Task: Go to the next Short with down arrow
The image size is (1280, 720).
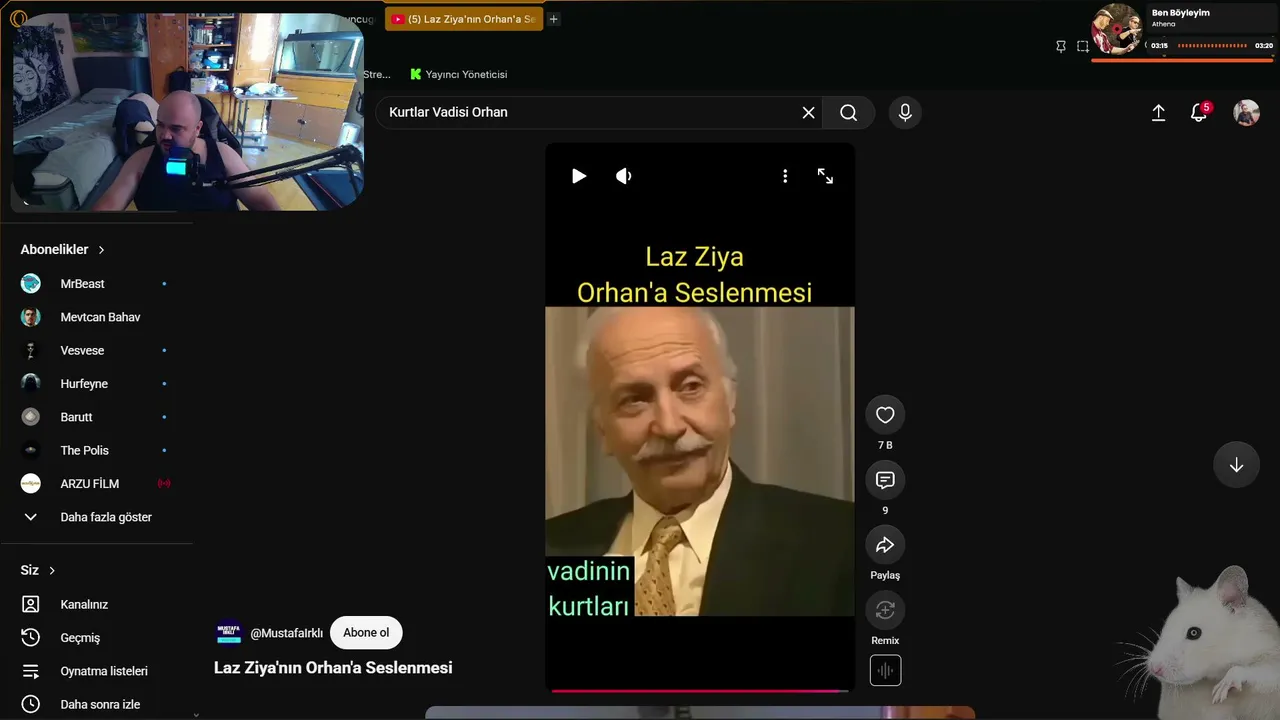Action: pyautogui.click(x=1236, y=465)
